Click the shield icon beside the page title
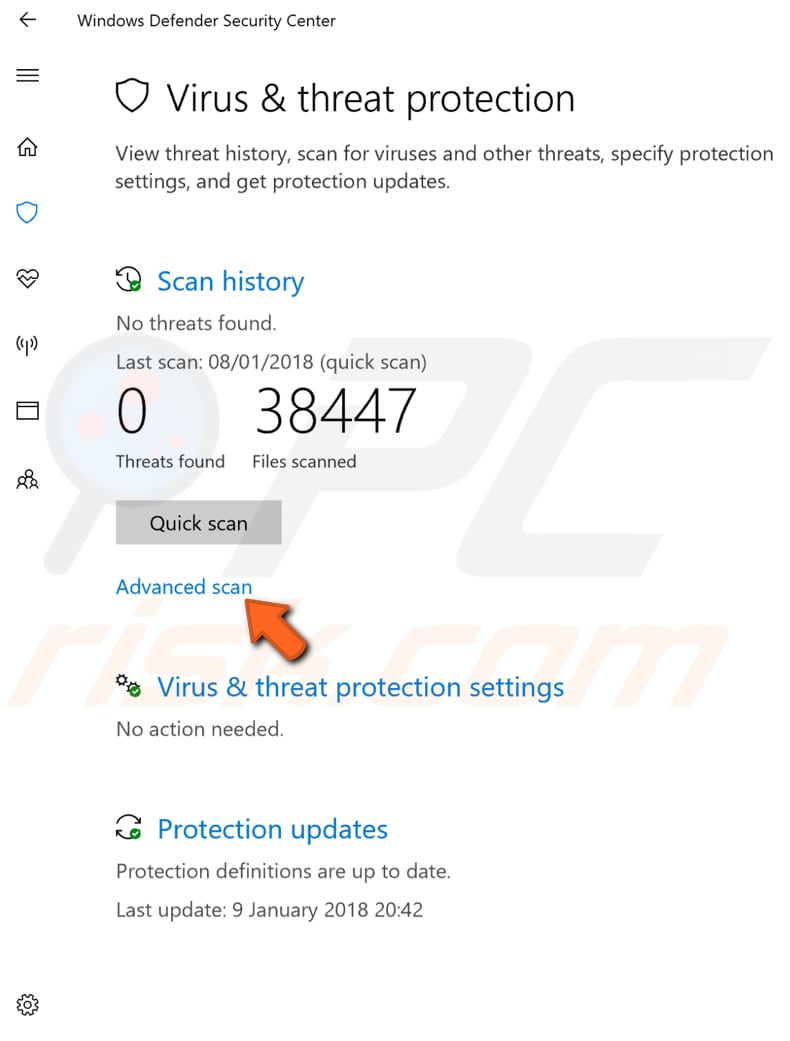 pyautogui.click(x=131, y=95)
